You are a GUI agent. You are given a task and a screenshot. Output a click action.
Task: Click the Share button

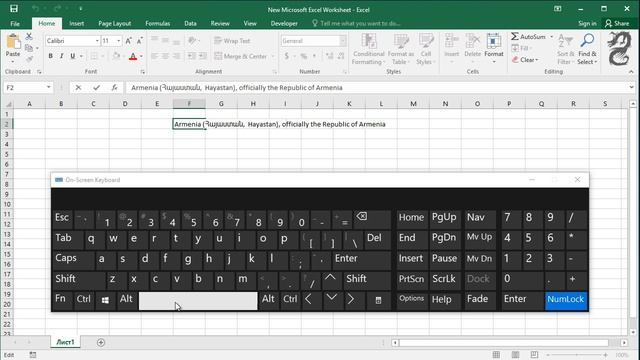(x=617, y=23)
